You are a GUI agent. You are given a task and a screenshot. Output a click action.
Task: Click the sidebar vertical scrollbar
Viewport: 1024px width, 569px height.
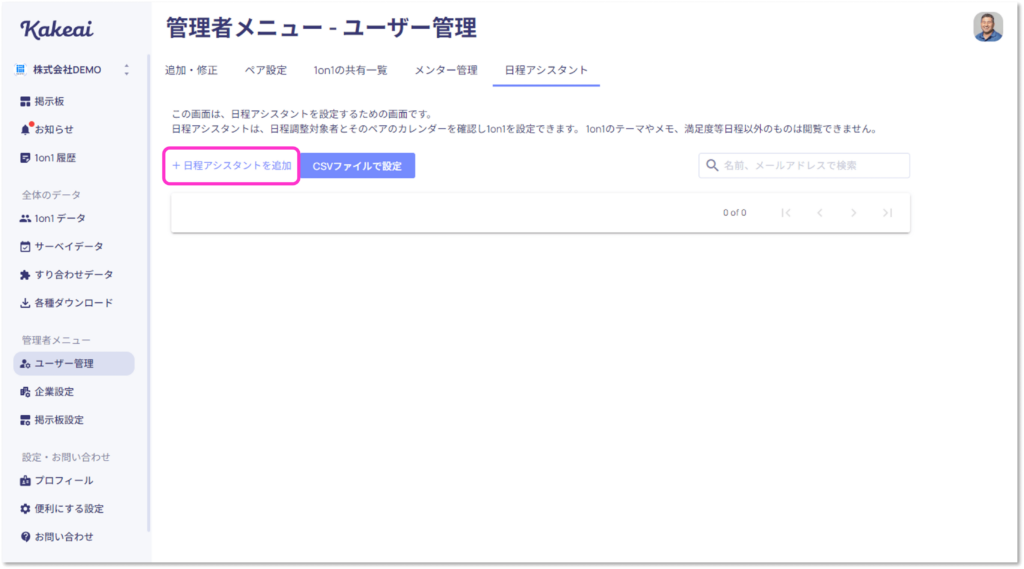(149, 293)
